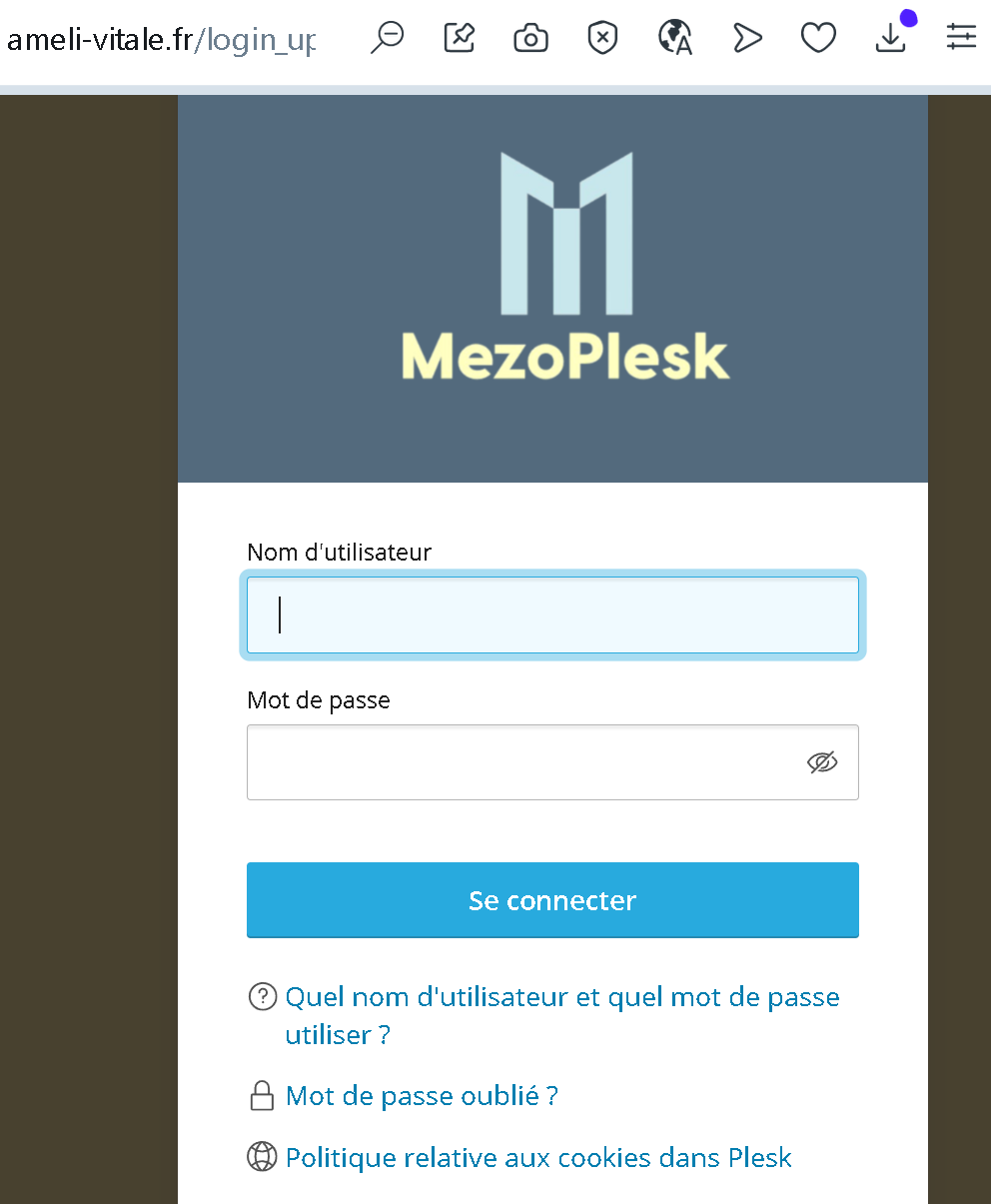Click the ameli-vitale.fr address bar
Screen dimensions: 991x1204
[x=160, y=40]
